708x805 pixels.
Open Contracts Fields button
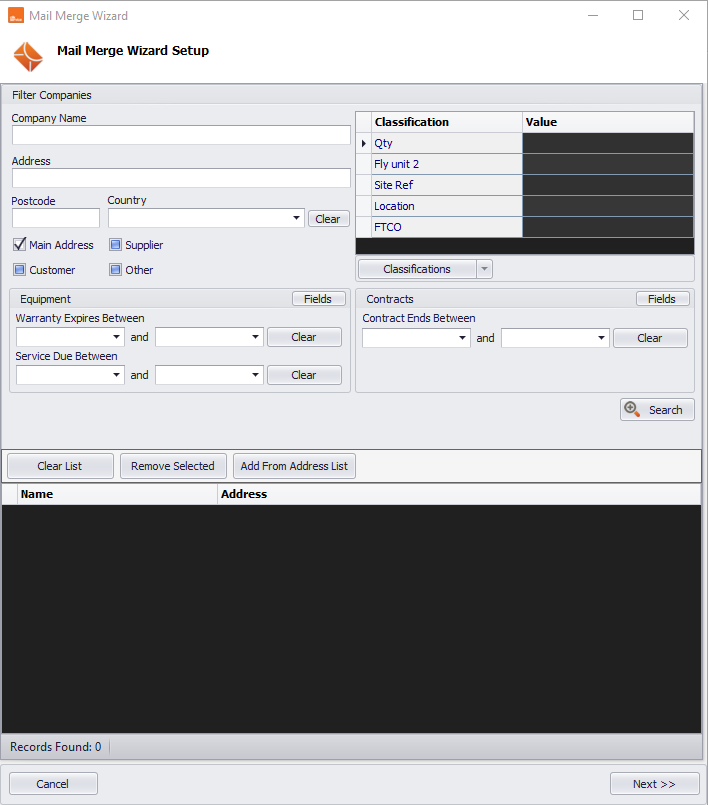tap(662, 299)
